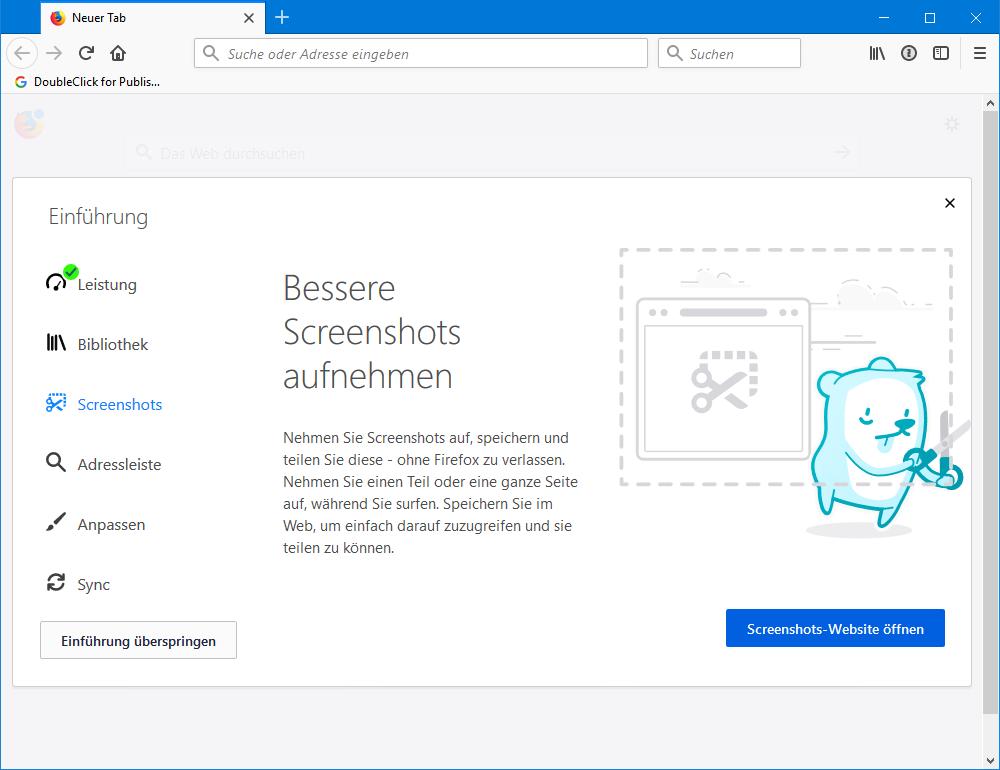
Task: Click the Leistung speedometer icon
Action: click(56, 282)
